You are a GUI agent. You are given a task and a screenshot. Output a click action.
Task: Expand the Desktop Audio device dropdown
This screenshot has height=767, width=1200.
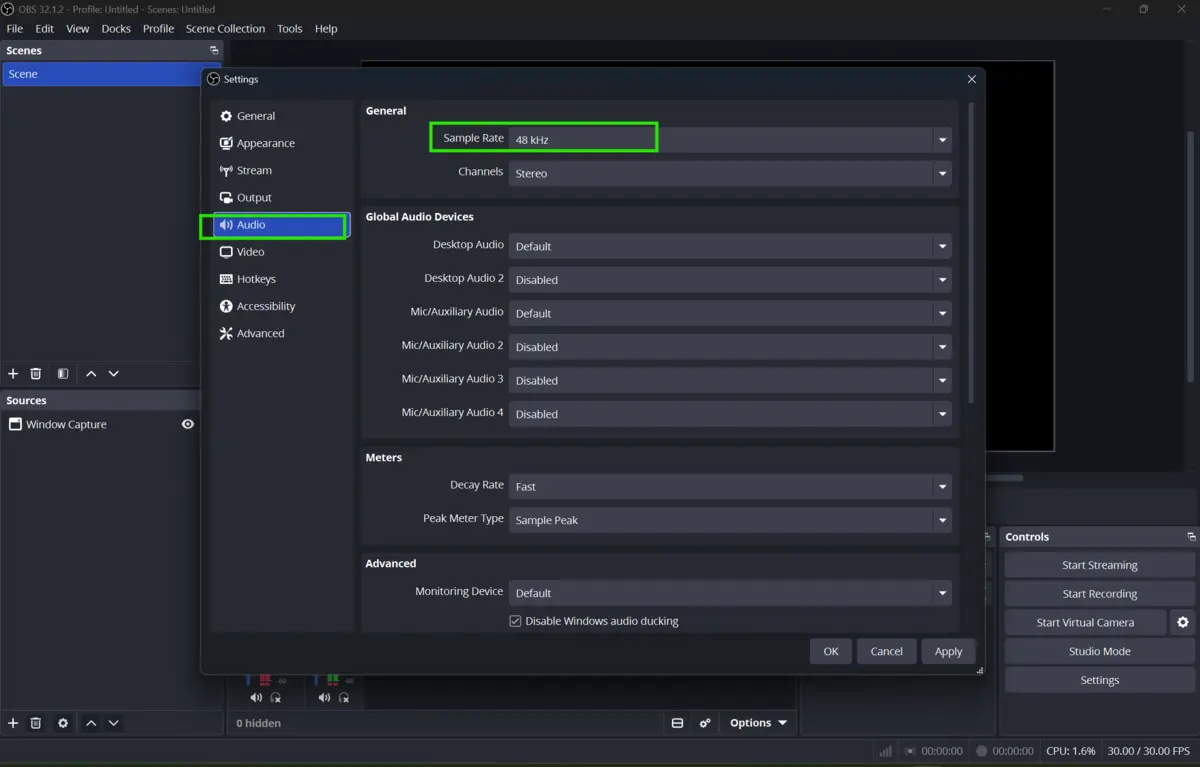point(730,246)
